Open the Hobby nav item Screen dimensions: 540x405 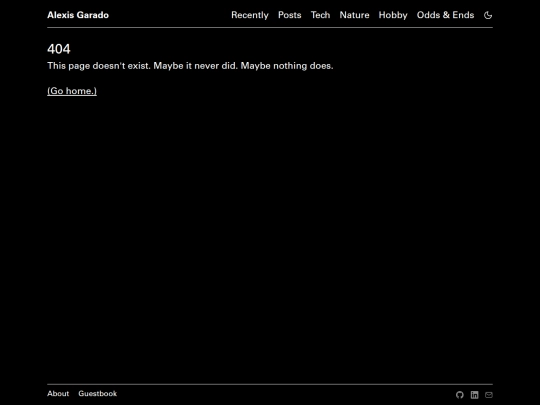point(393,15)
